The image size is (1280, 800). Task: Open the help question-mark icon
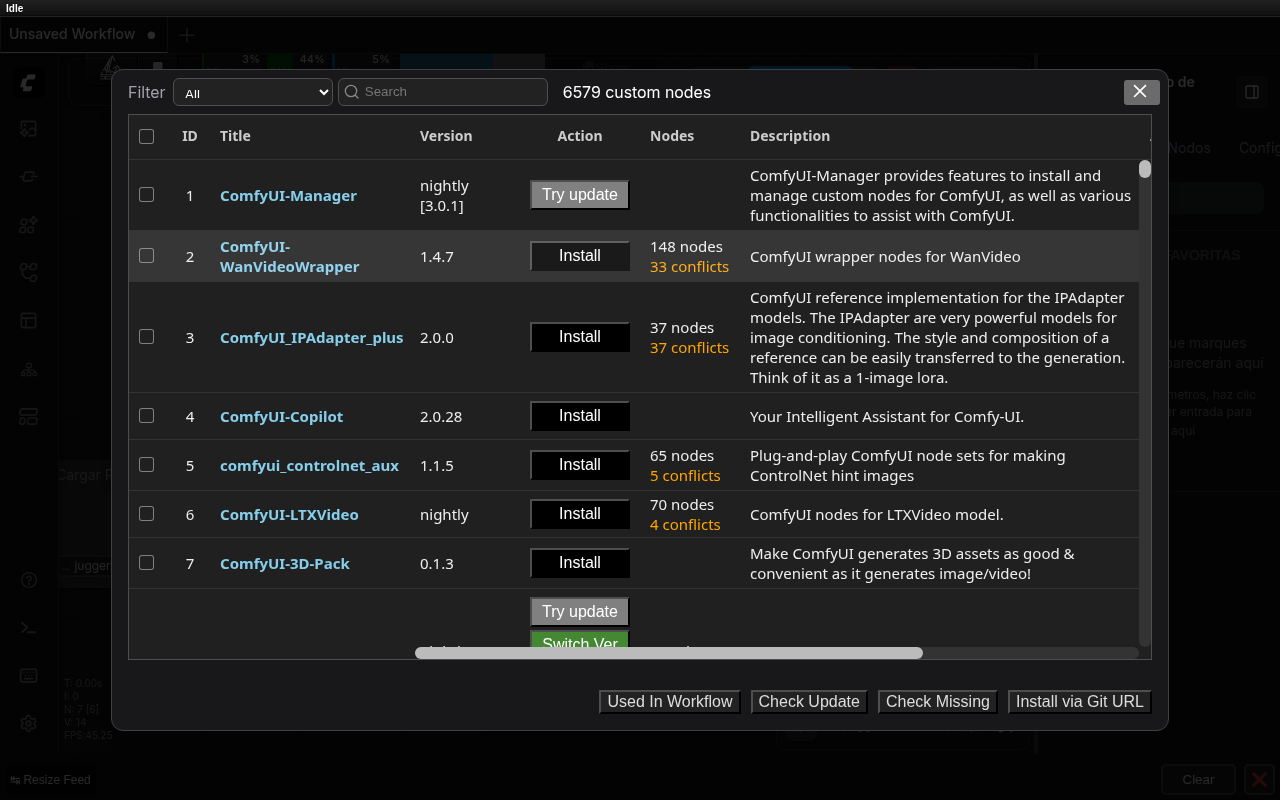[28, 580]
